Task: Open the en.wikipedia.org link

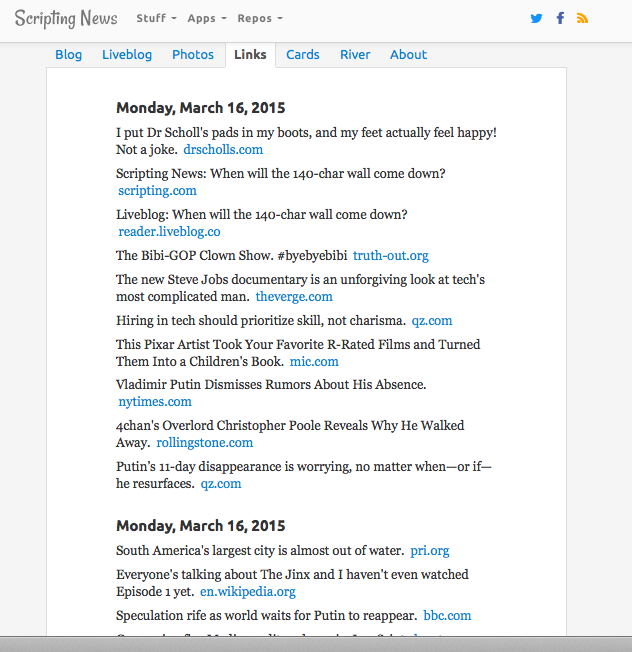Action: point(248,591)
